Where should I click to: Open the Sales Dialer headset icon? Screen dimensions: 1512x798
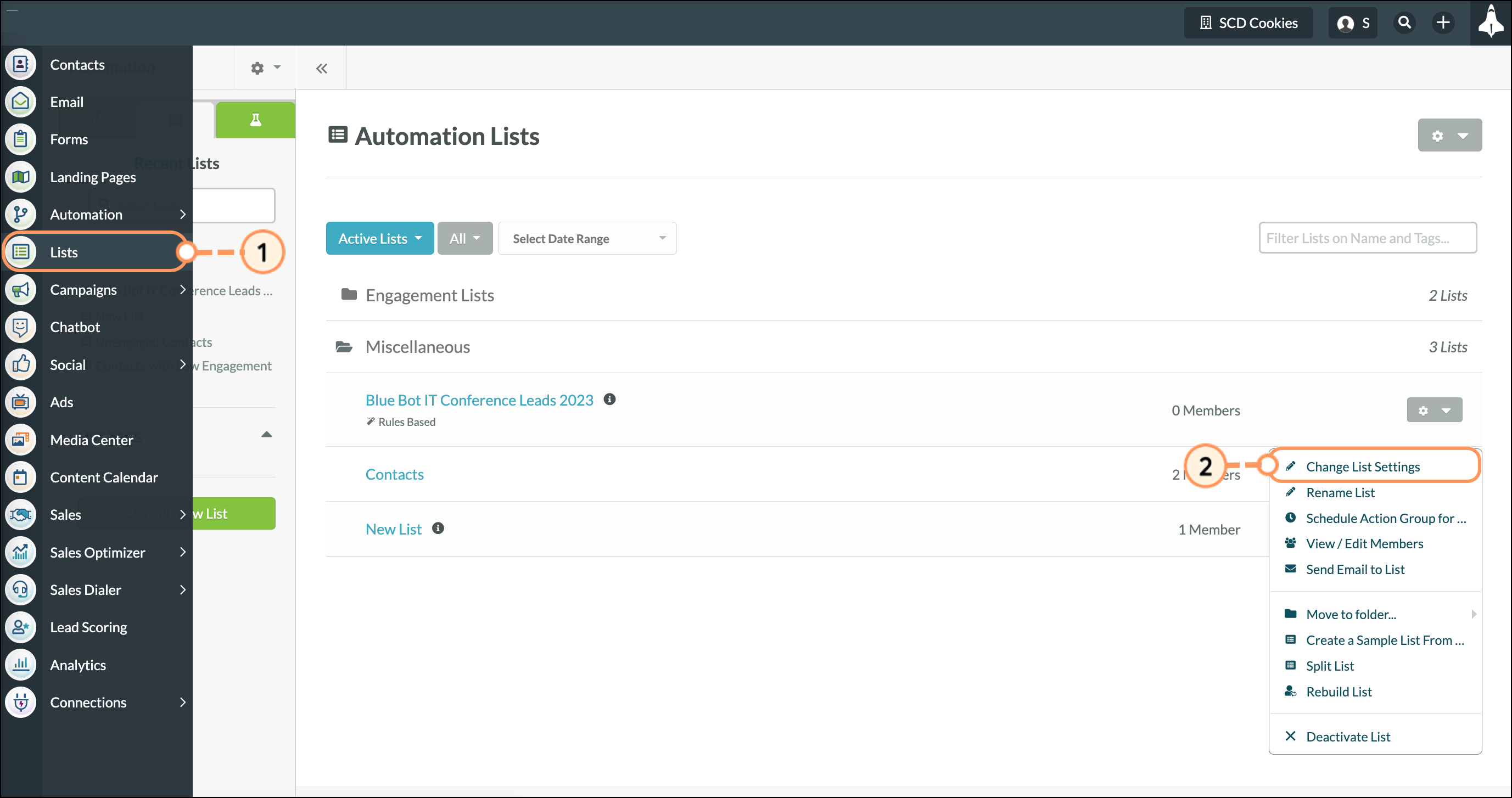20,589
